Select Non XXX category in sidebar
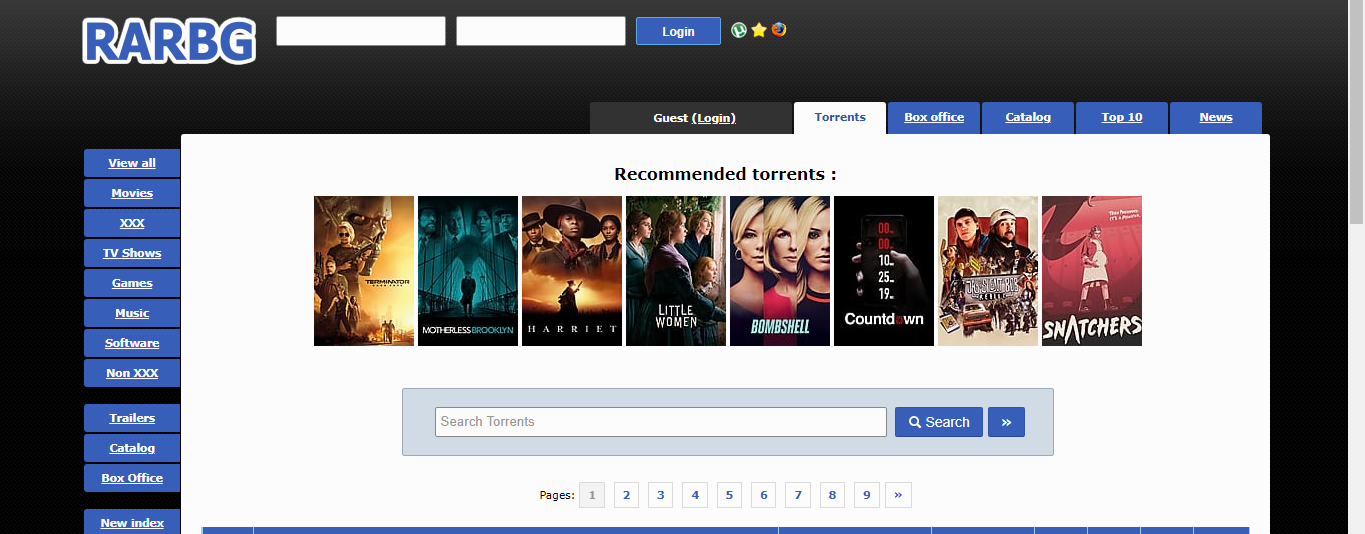 132,373
